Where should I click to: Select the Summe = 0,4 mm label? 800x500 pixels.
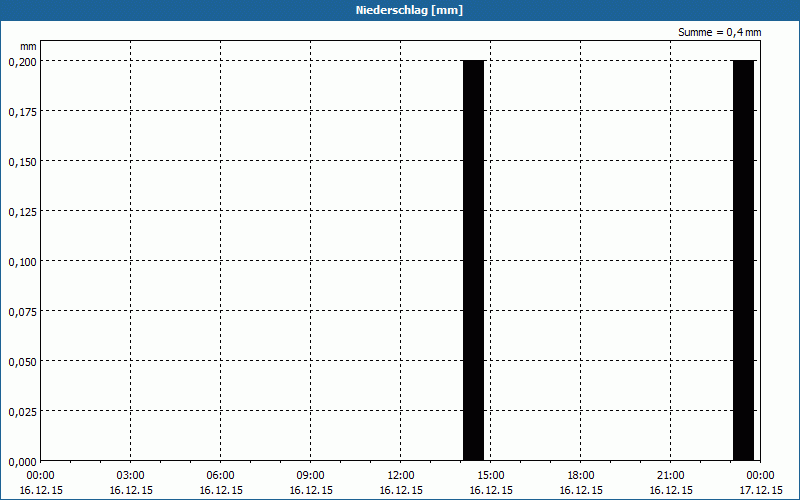point(719,32)
